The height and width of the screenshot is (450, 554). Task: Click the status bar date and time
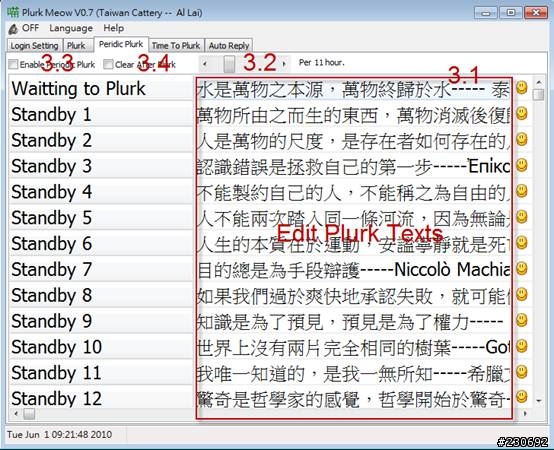pyautogui.click(x=59, y=434)
